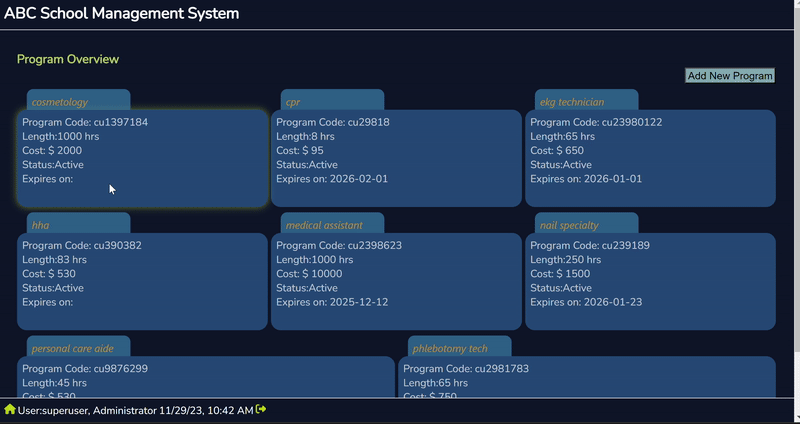Screen dimensions: 800x424
Task: Click Length:83 hrs text
Action: [55, 260]
